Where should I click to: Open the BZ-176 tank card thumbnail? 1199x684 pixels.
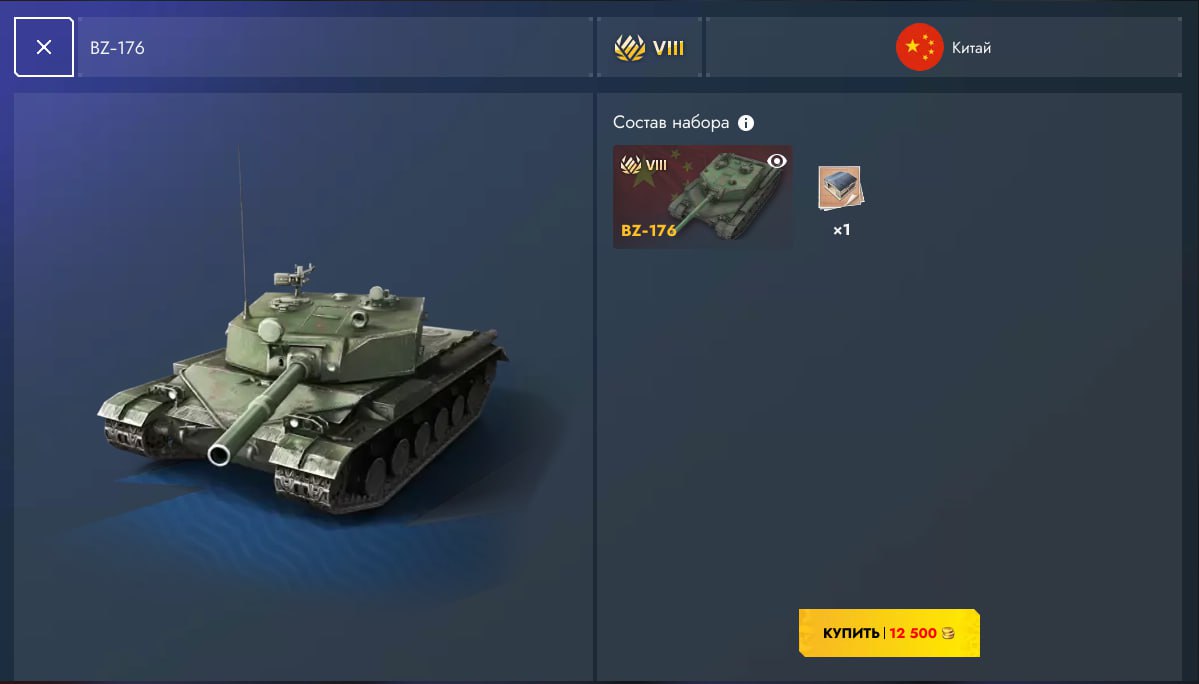pos(702,197)
